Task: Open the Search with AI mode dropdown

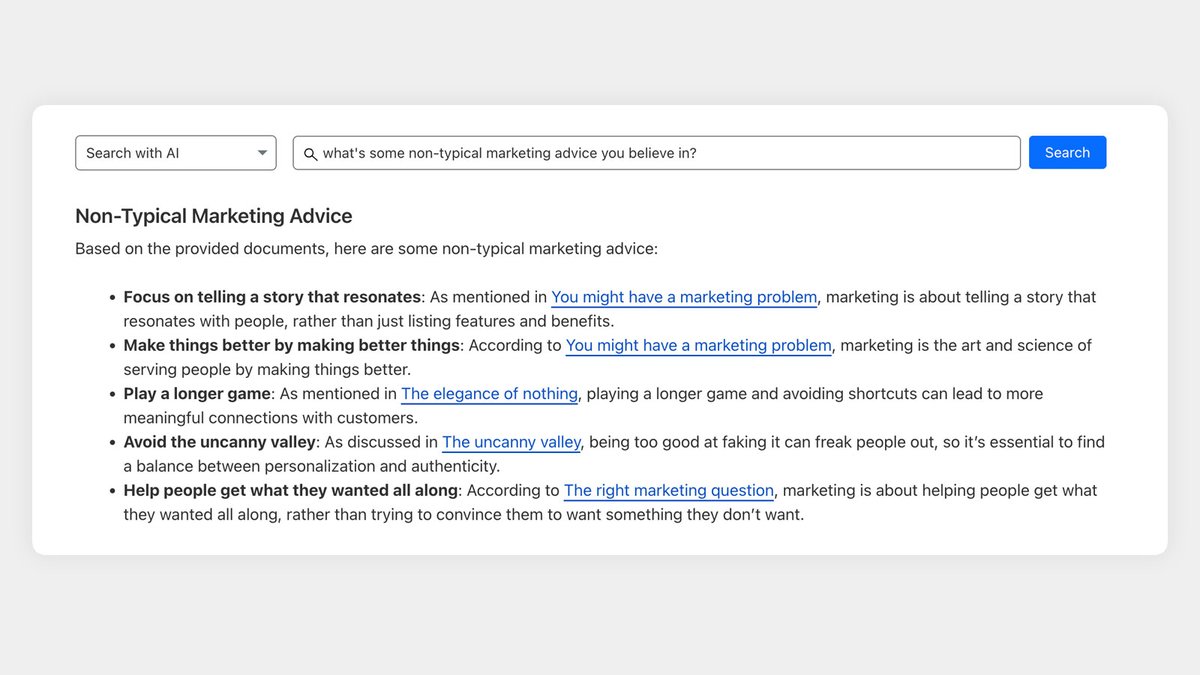Action: [x=175, y=153]
